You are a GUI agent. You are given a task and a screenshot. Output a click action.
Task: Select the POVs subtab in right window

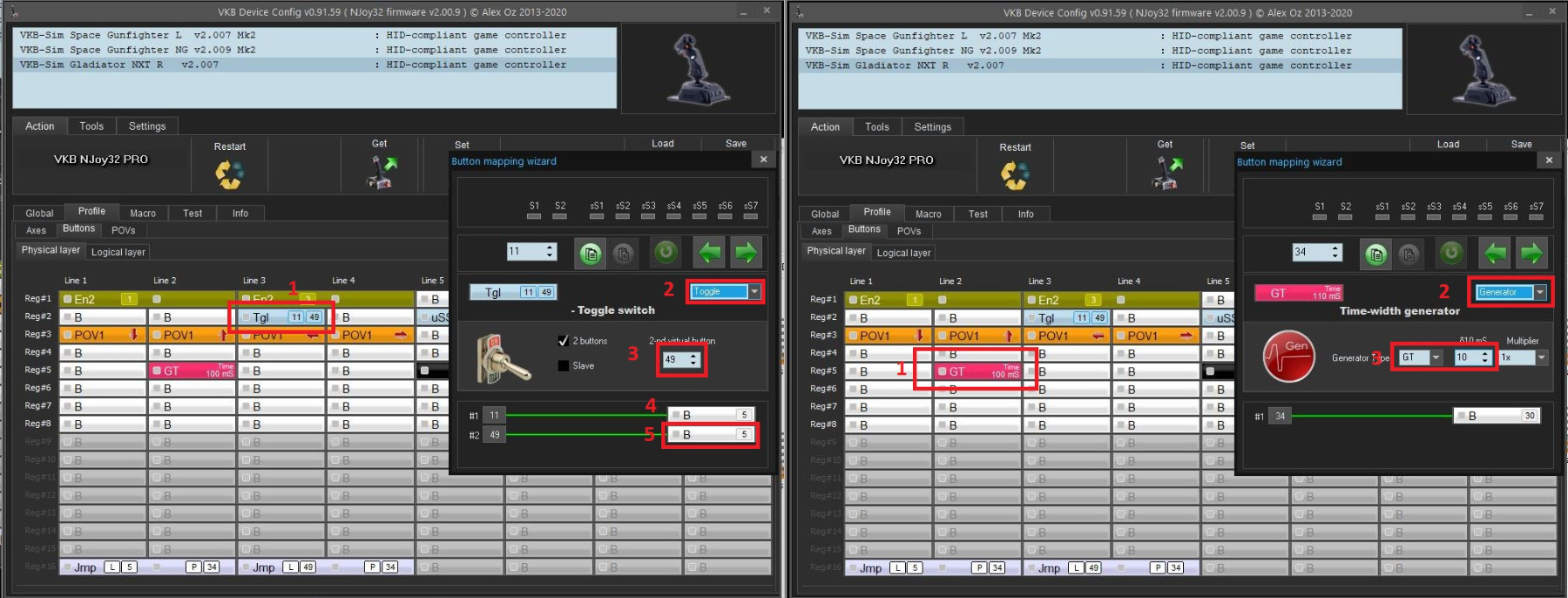coord(909,231)
